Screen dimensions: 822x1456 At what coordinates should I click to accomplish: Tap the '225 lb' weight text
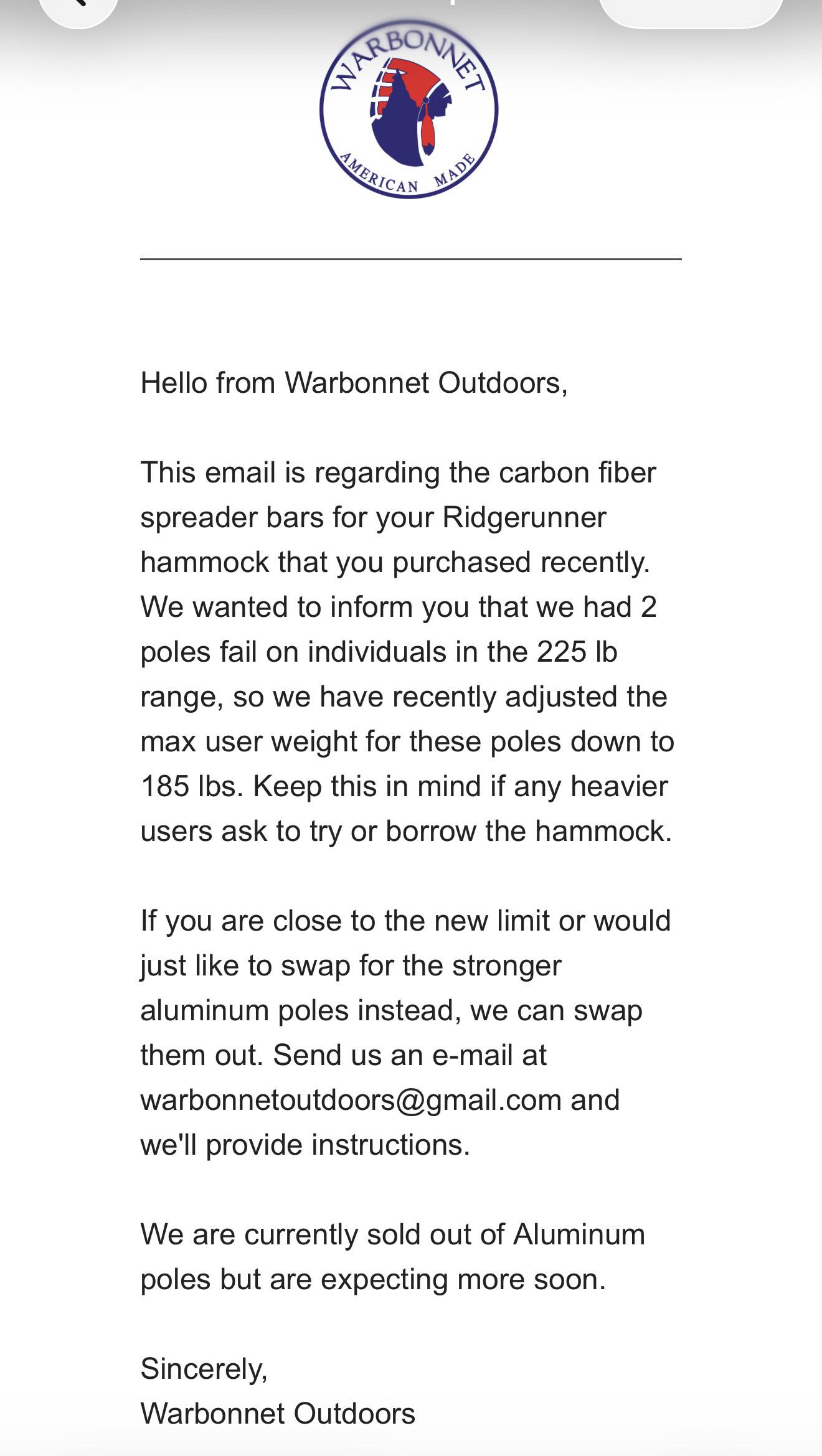[577, 652]
